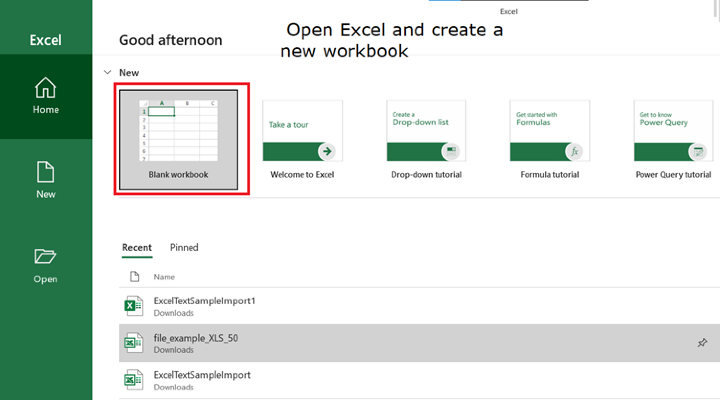
Task: Switch to the Recent tab
Action: pyautogui.click(x=137, y=248)
